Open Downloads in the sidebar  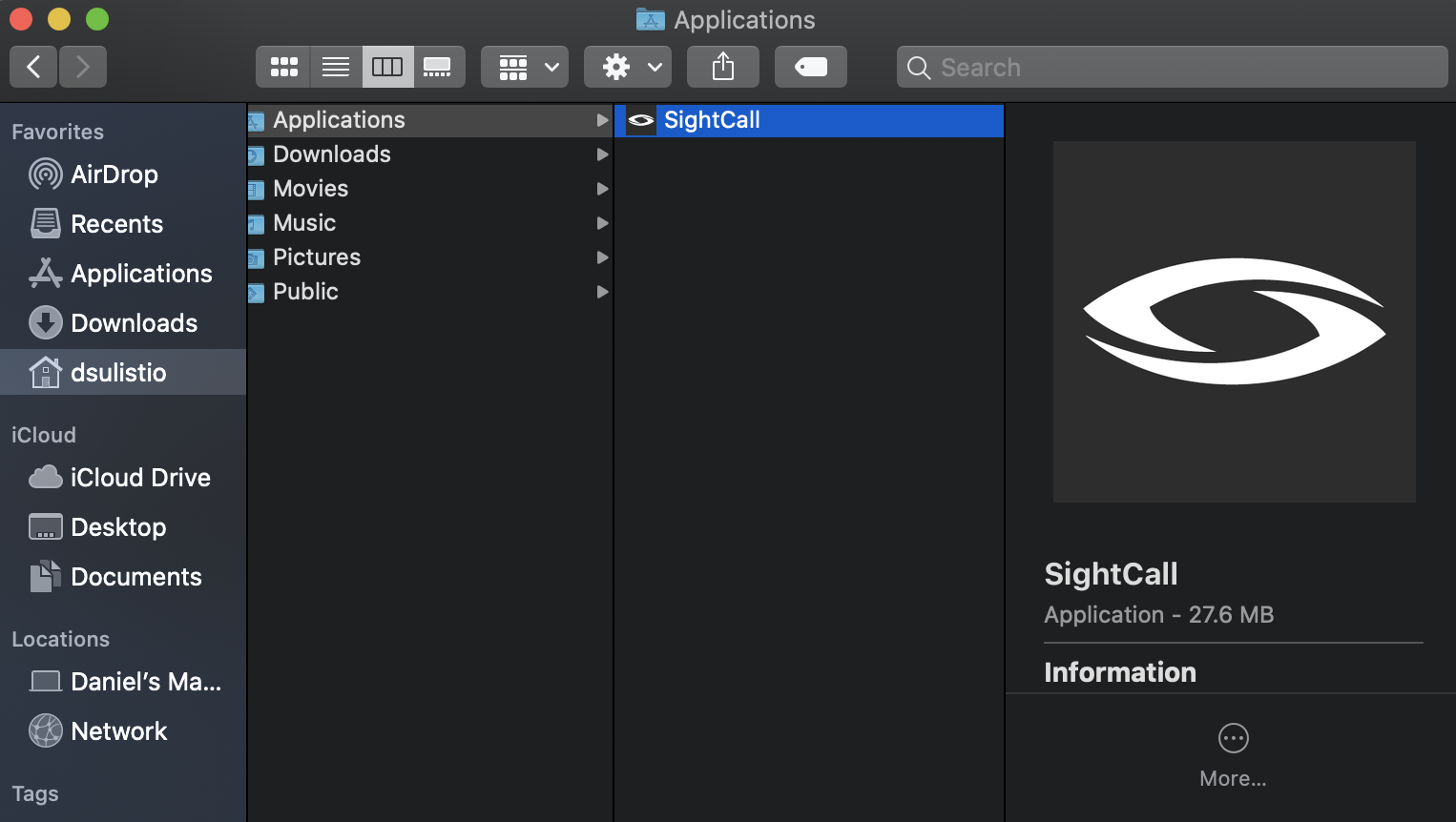tap(123, 323)
